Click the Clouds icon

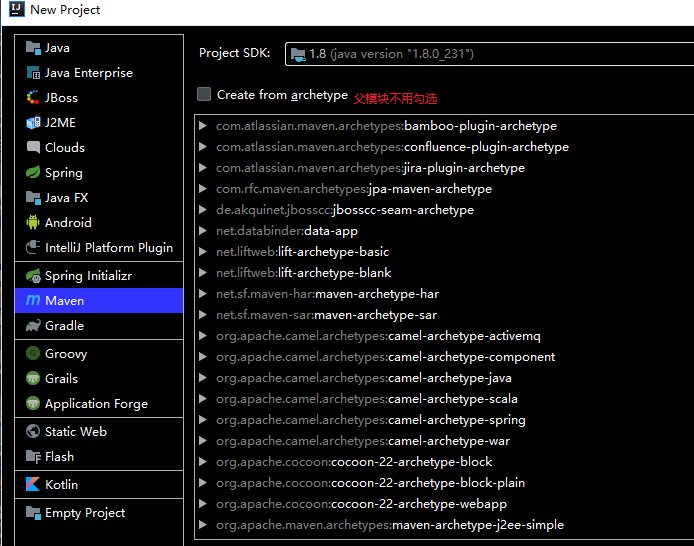pos(33,147)
